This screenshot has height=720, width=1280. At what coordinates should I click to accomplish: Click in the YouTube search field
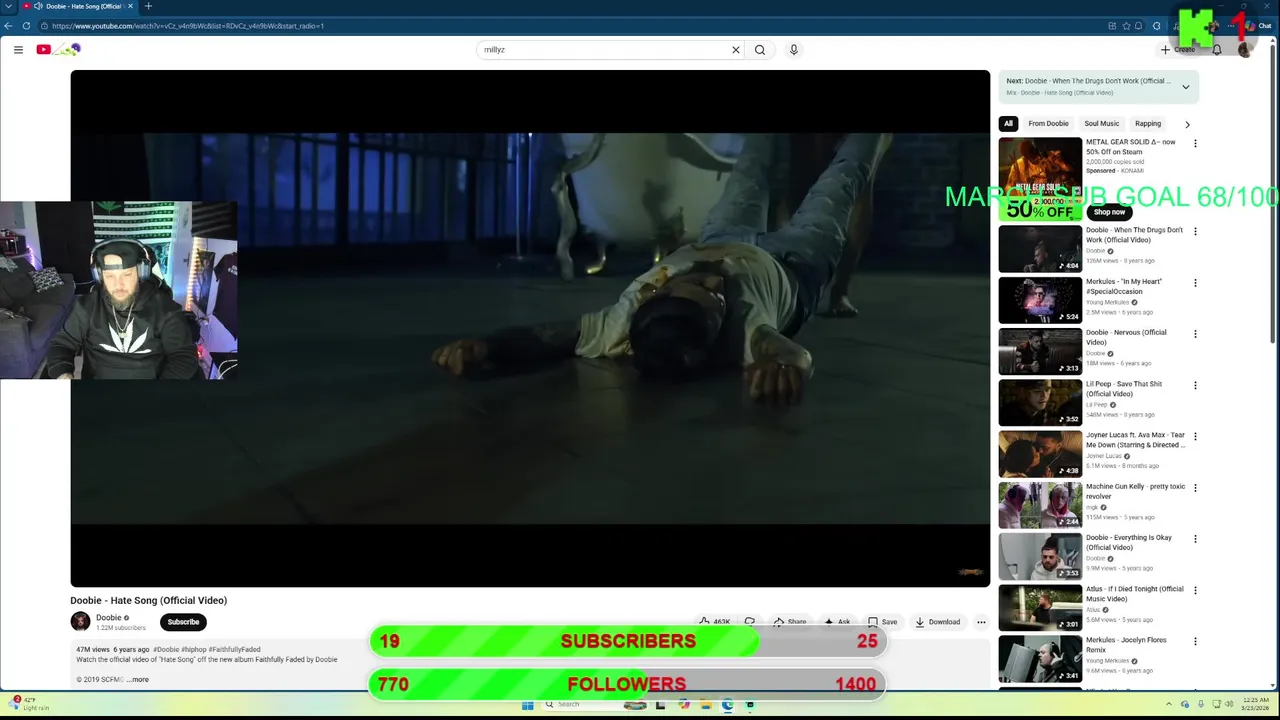[605, 49]
